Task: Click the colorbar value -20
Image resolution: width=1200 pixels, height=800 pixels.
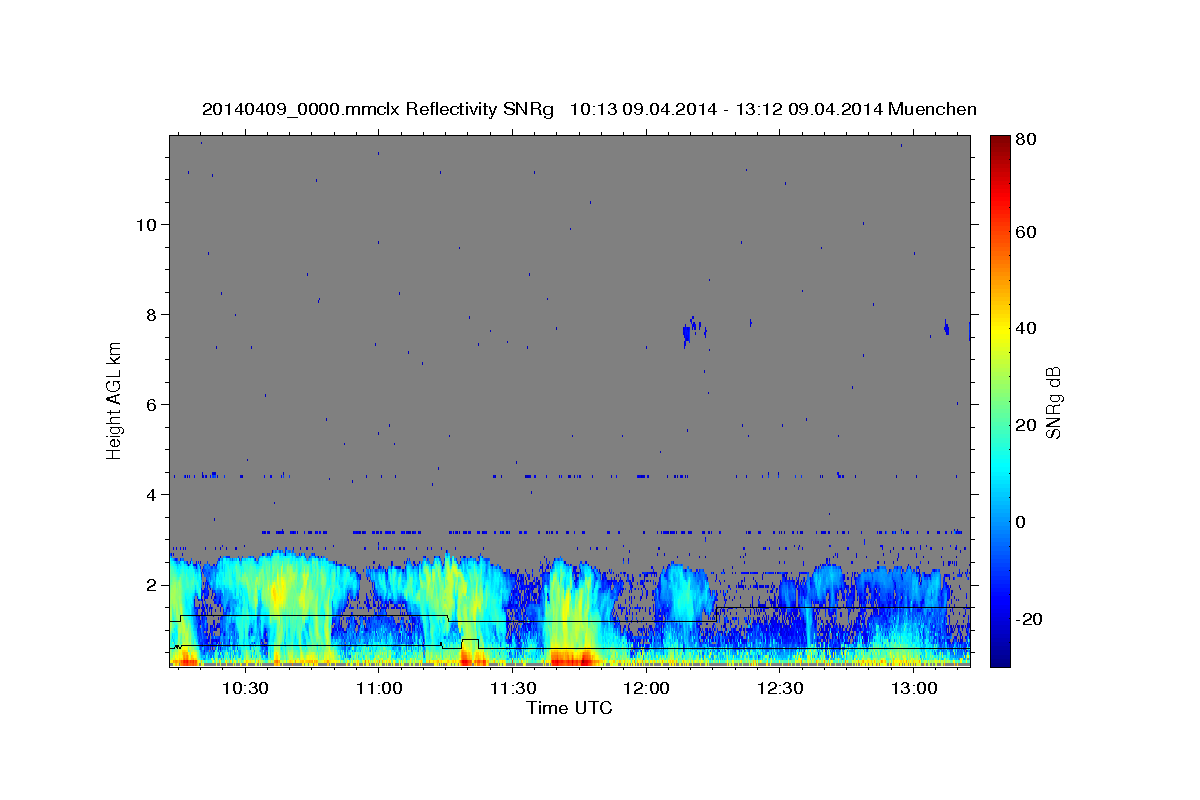Action: tap(1029, 619)
